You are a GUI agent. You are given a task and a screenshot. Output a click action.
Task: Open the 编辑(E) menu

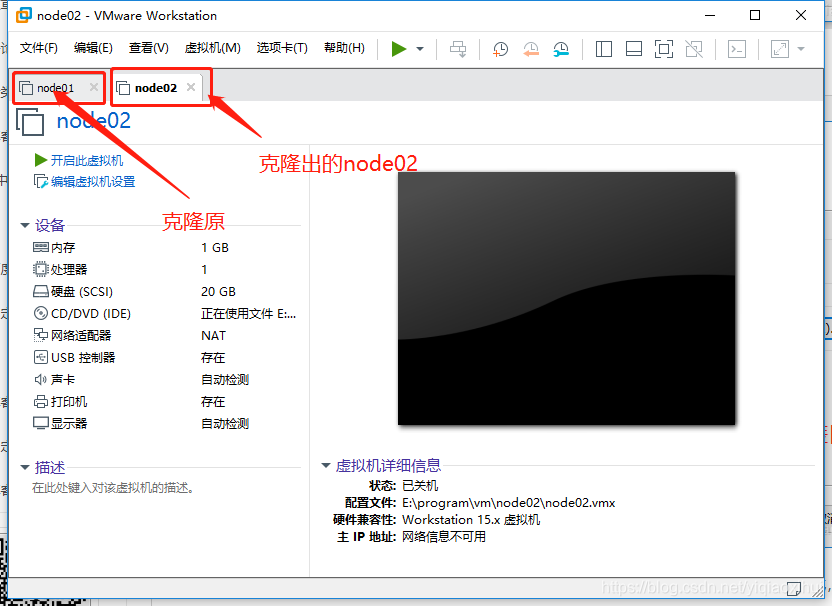pyautogui.click(x=93, y=48)
